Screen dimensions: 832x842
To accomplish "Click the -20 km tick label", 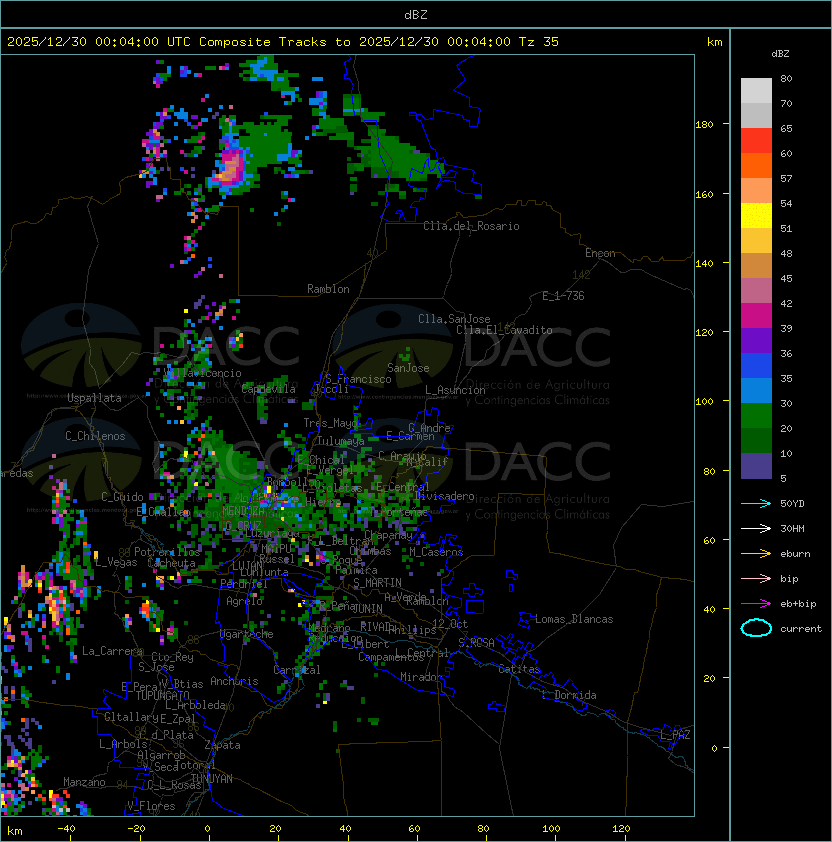I will click(x=136, y=829).
